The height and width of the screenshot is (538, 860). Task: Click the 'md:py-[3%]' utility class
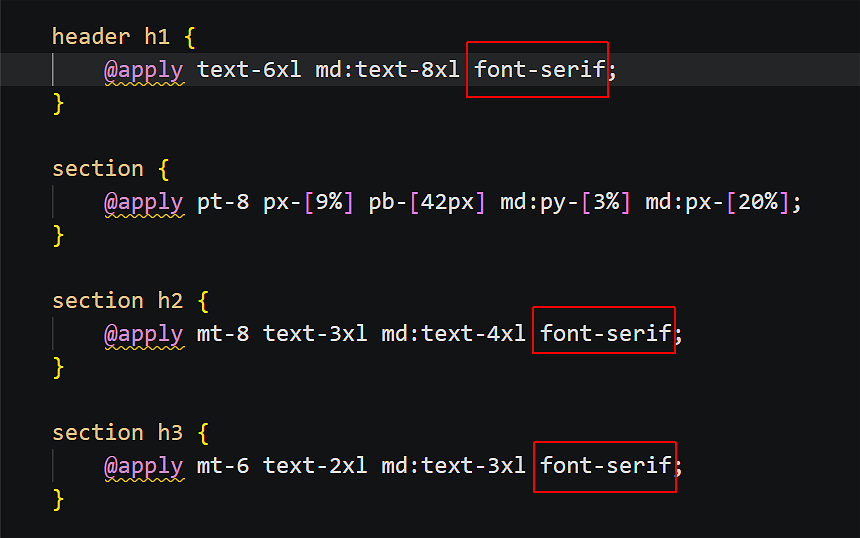(x=565, y=202)
